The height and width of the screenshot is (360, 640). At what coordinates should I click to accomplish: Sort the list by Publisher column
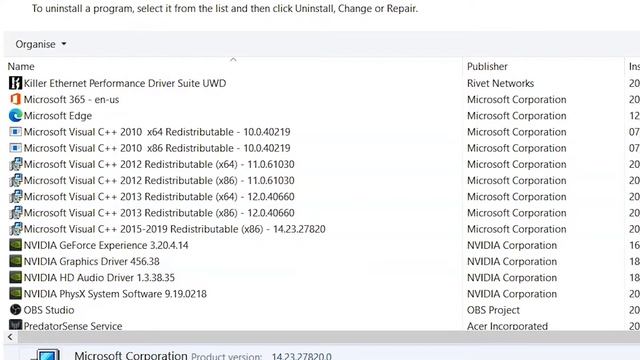pos(487,67)
